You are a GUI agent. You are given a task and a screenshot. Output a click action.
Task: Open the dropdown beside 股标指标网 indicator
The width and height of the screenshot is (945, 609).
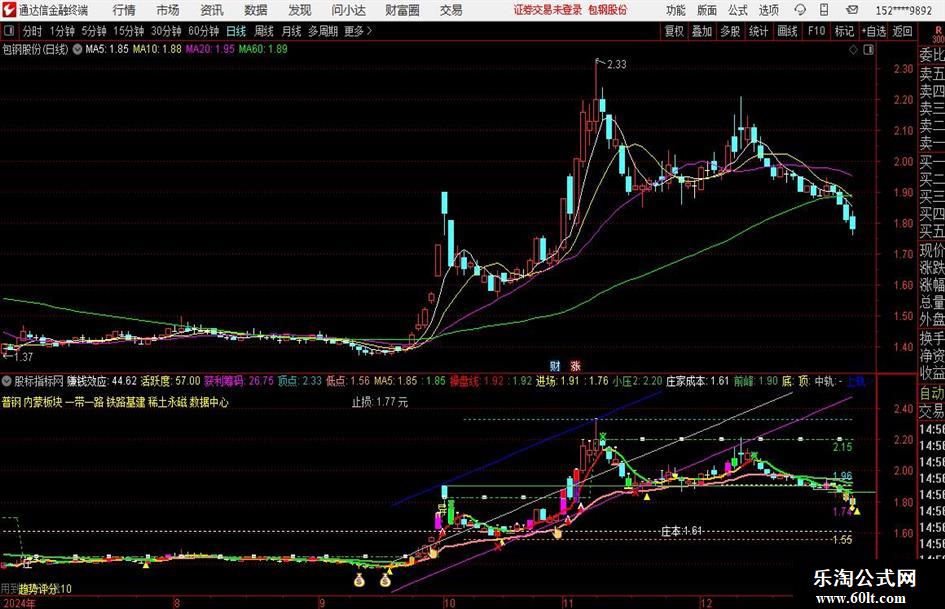pyautogui.click(x=7, y=381)
